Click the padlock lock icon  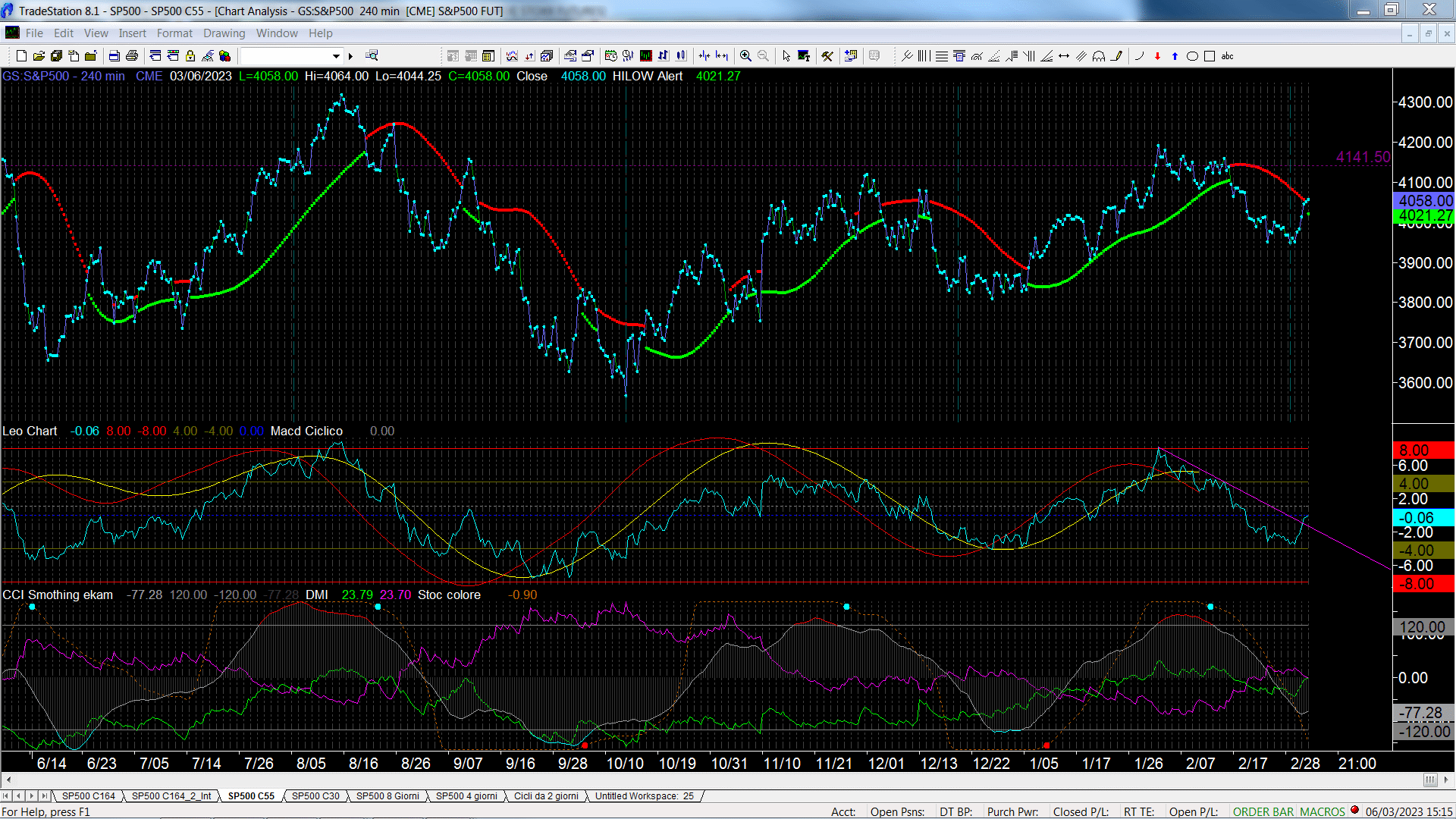click(190, 55)
